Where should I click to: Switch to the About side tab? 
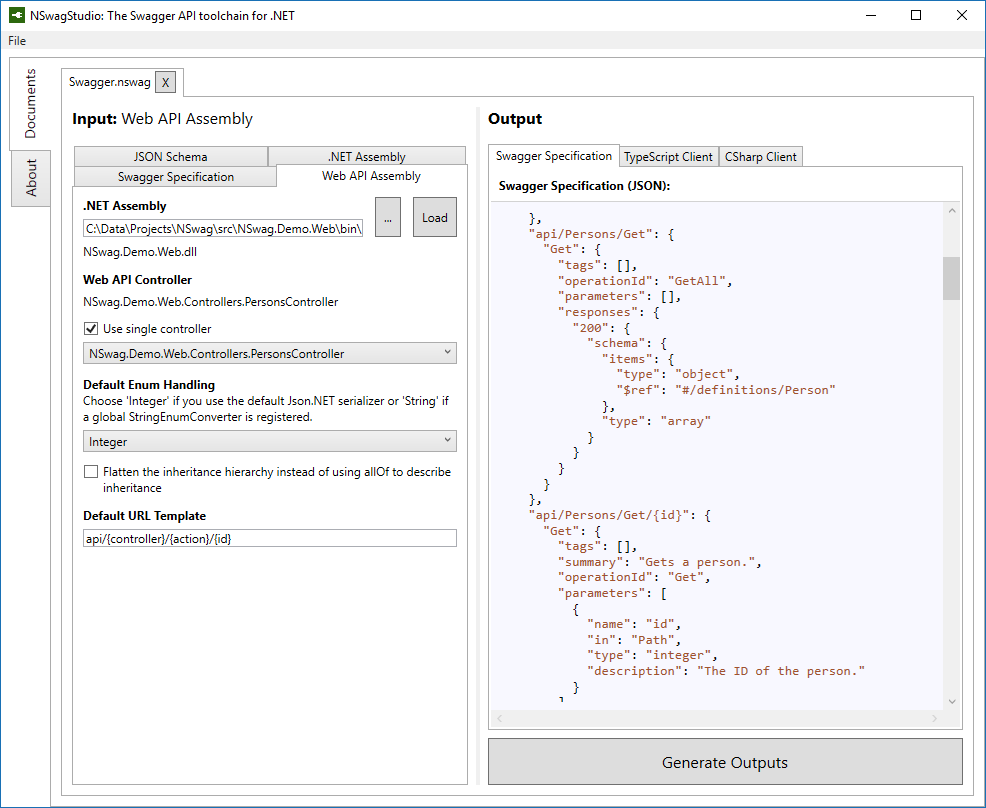(31, 178)
